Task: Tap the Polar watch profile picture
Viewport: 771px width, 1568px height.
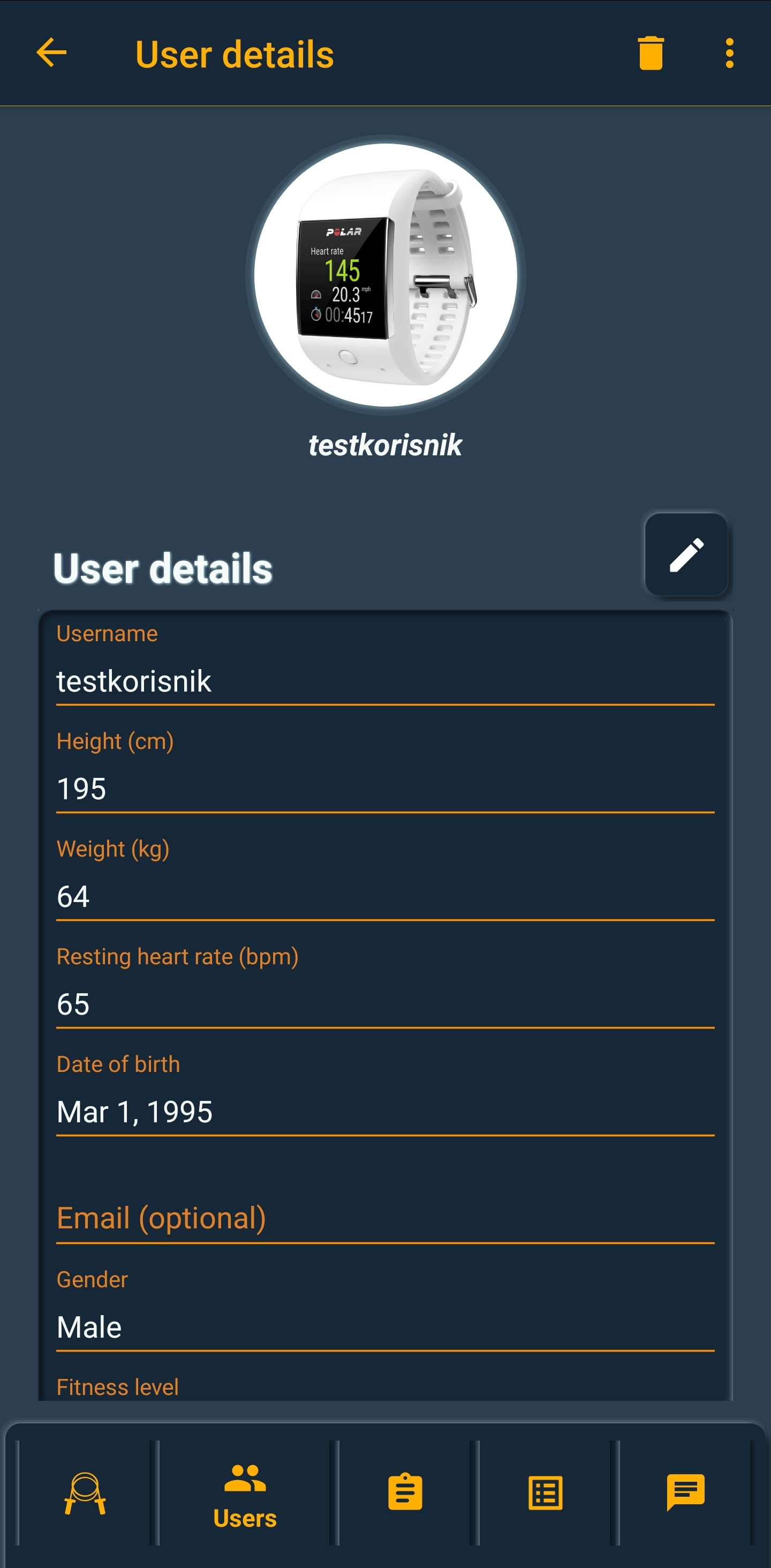Action: pos(385,275)
